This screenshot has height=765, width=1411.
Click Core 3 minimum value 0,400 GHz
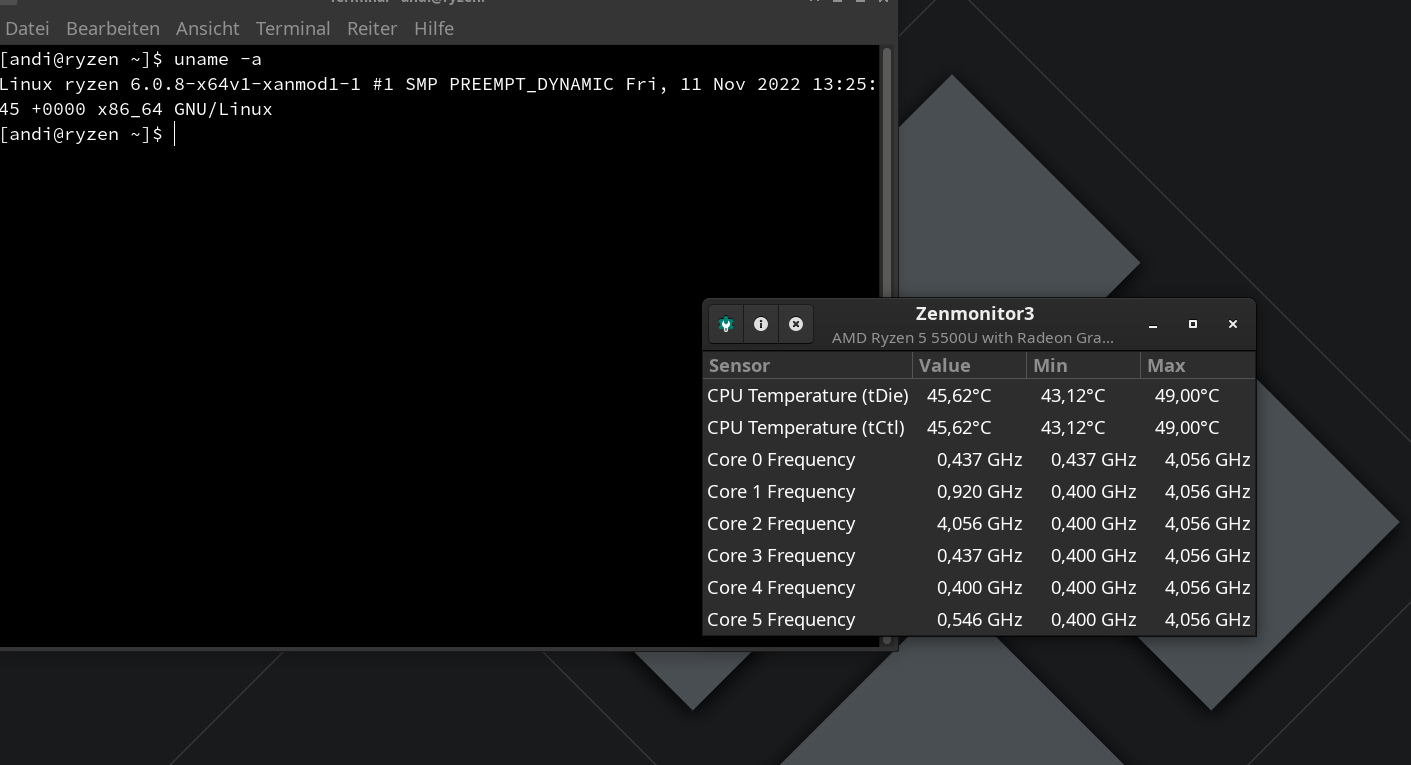tap(1094, 556)
